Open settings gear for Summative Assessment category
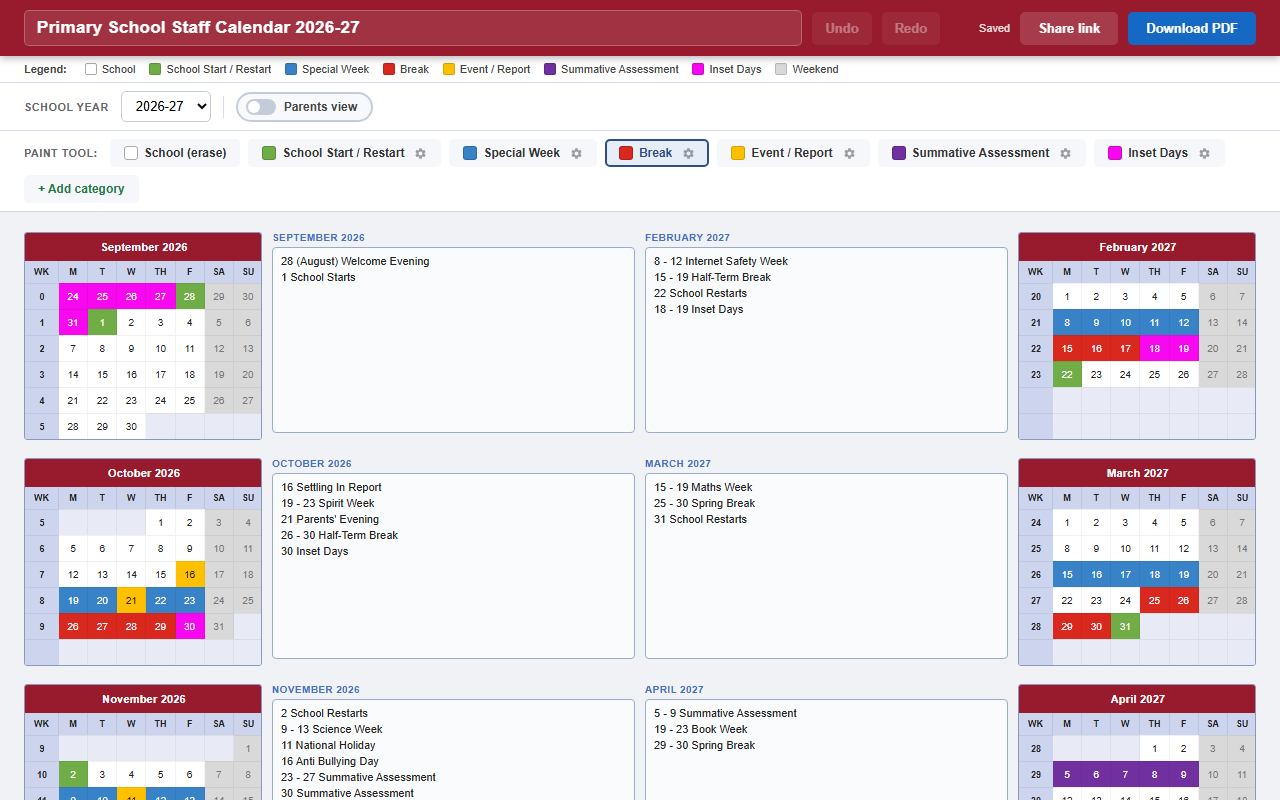1280x800 pixels. (x=1066, y=153)
